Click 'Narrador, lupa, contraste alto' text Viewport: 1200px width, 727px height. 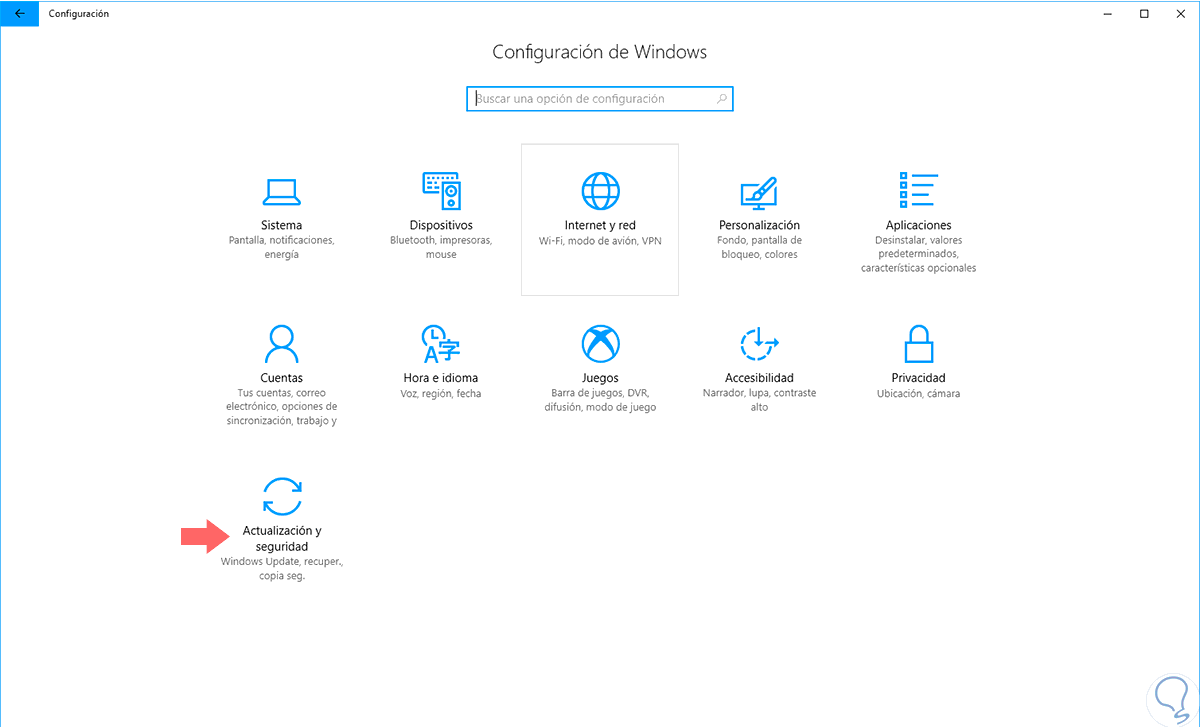[x=759, y=400]
